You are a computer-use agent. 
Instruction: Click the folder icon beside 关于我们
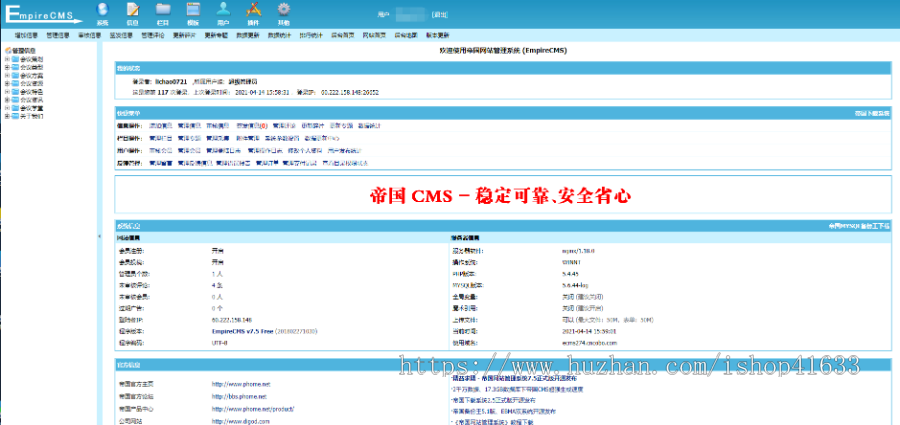coord(15,115)
